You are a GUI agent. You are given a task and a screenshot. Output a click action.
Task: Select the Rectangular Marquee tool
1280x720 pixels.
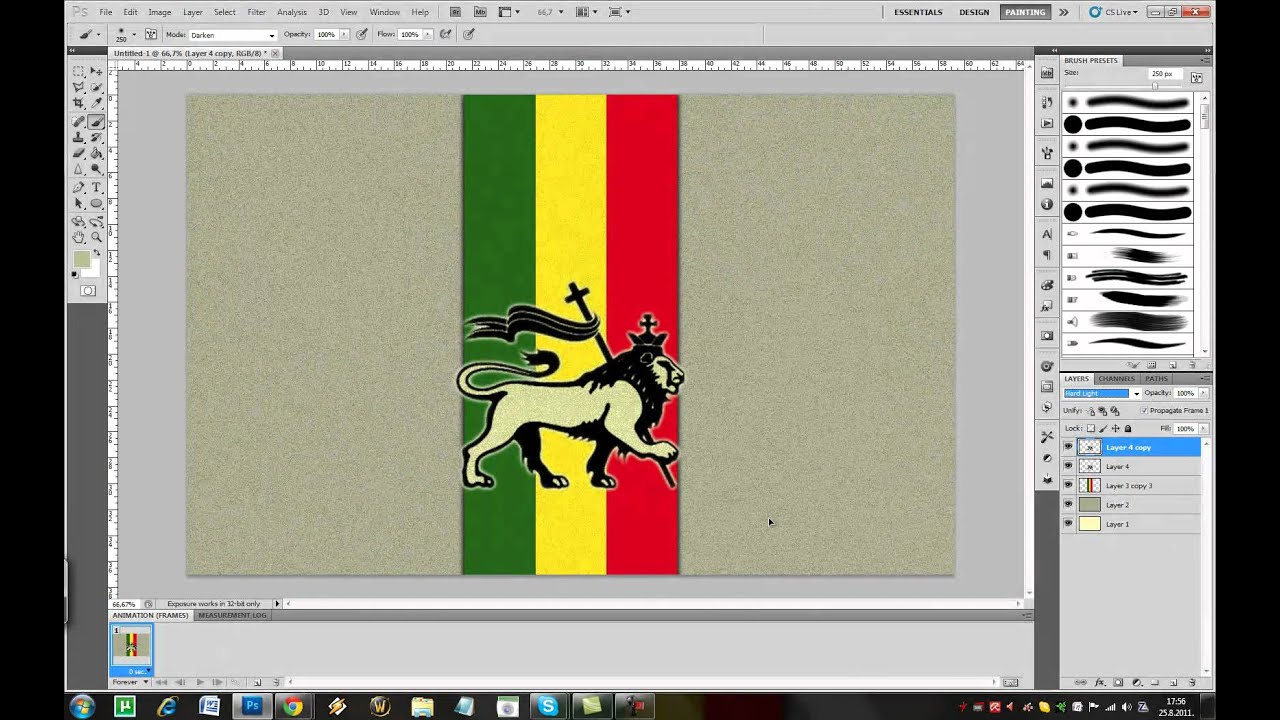point(79,71)
